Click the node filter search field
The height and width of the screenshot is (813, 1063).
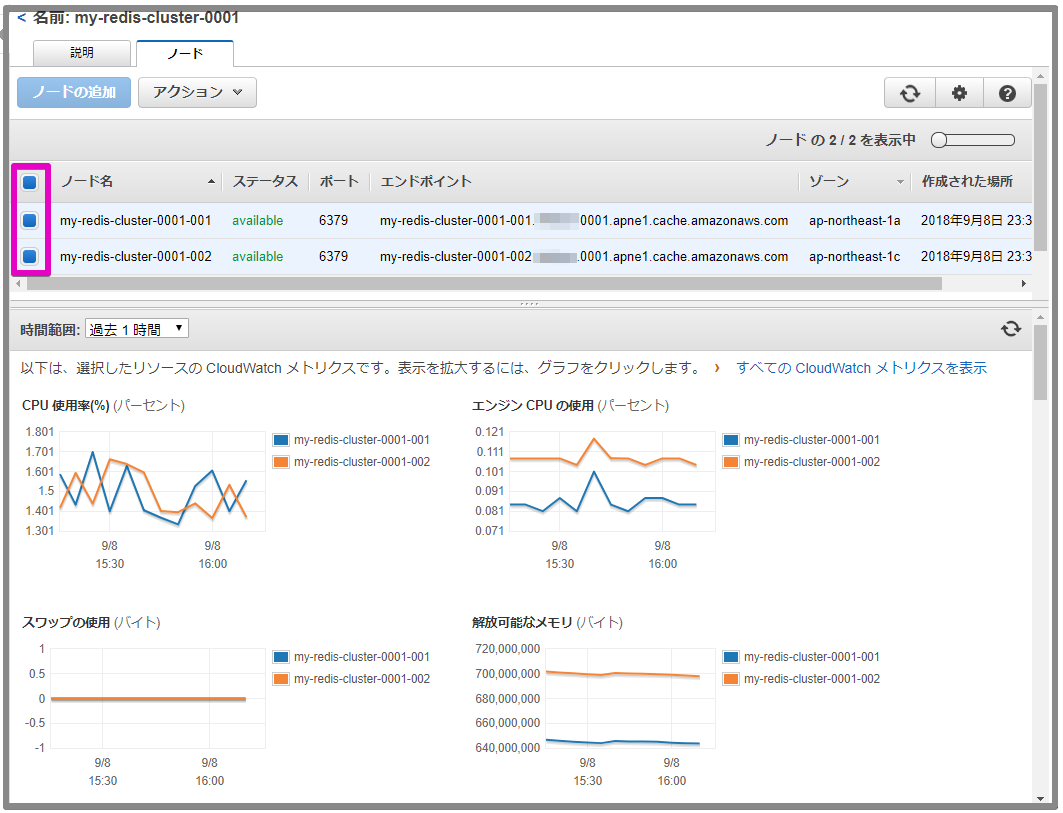coord(973,140)
